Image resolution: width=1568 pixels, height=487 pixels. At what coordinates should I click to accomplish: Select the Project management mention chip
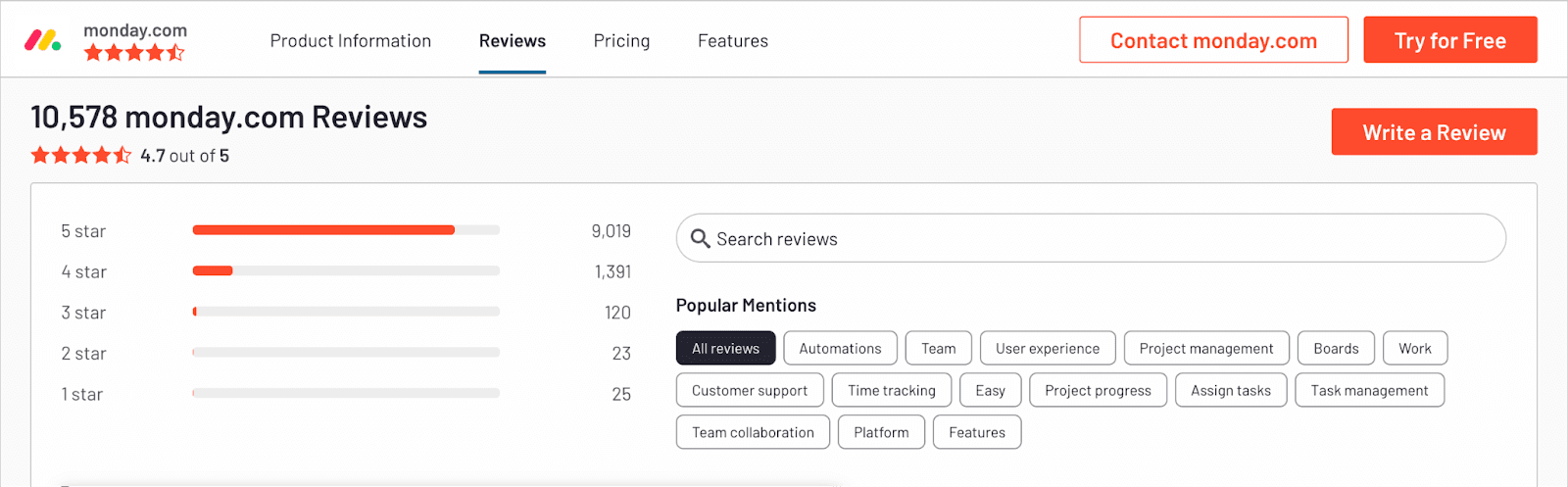click(1206, 348)
